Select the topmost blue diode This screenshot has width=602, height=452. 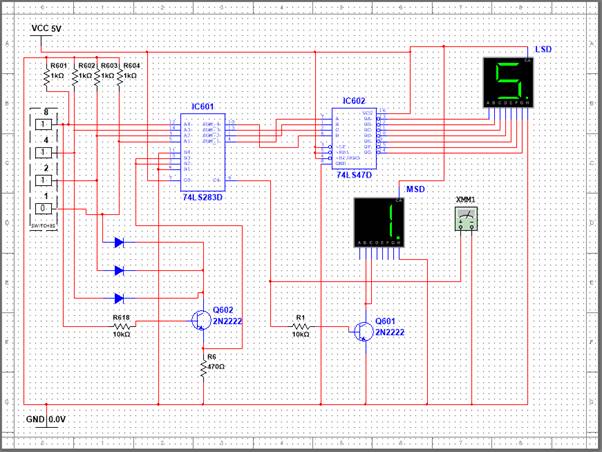(119, 242)
